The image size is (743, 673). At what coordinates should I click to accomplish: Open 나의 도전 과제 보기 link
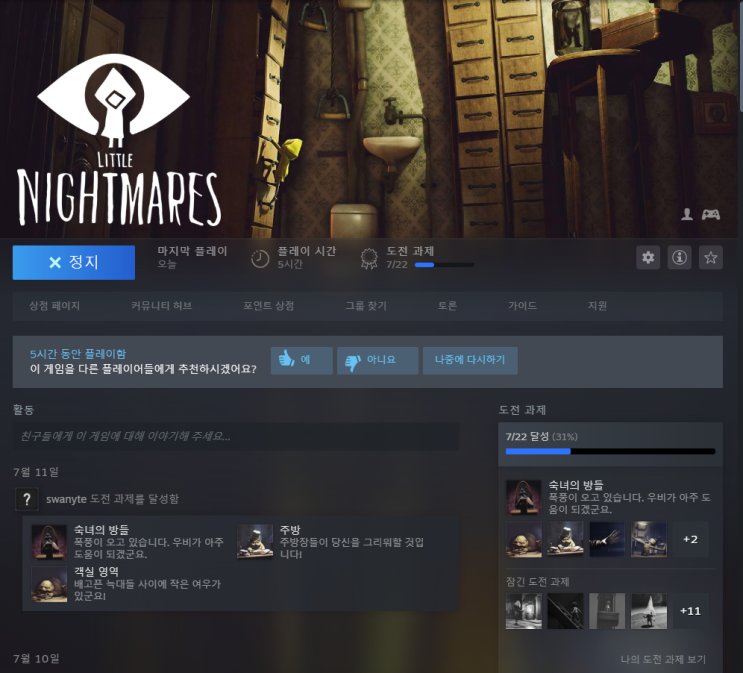pyautogui.click(x=663, y=659)
